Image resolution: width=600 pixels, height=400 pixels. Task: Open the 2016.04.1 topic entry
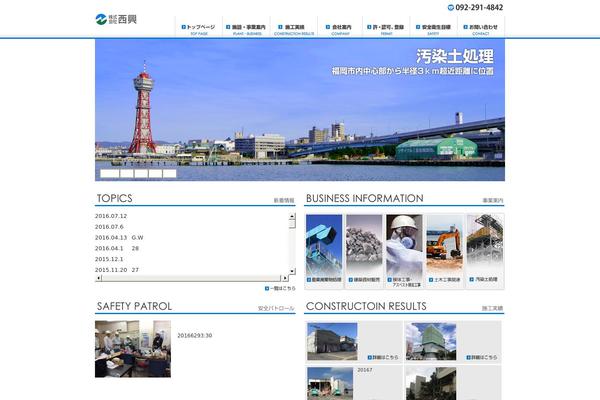click(117, 248)
